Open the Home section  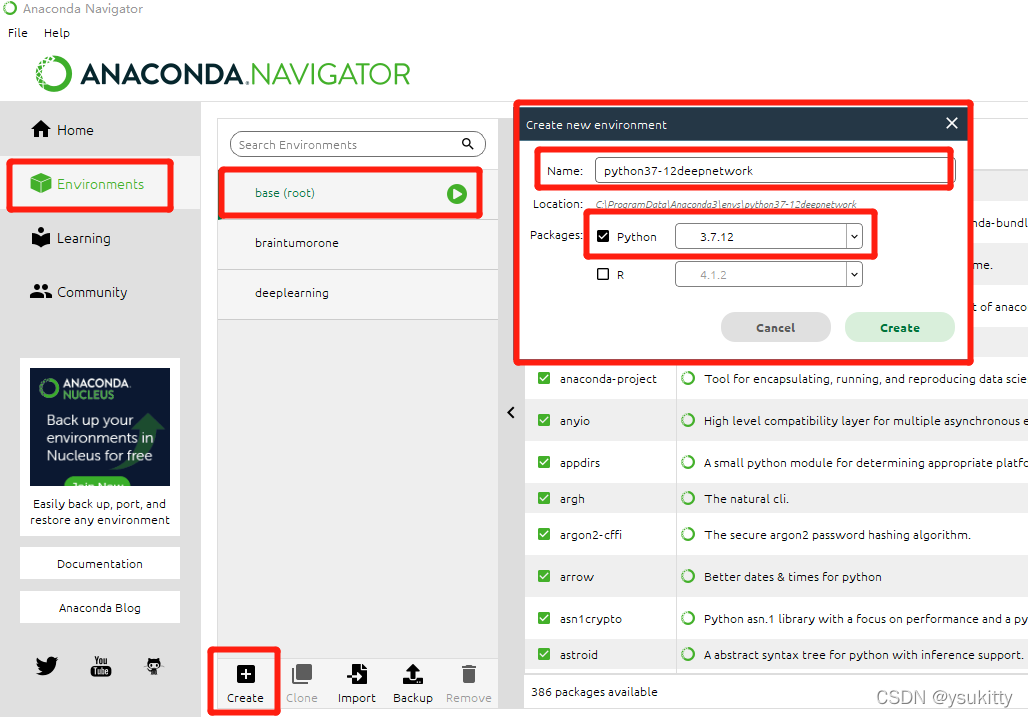pos(62,130)
